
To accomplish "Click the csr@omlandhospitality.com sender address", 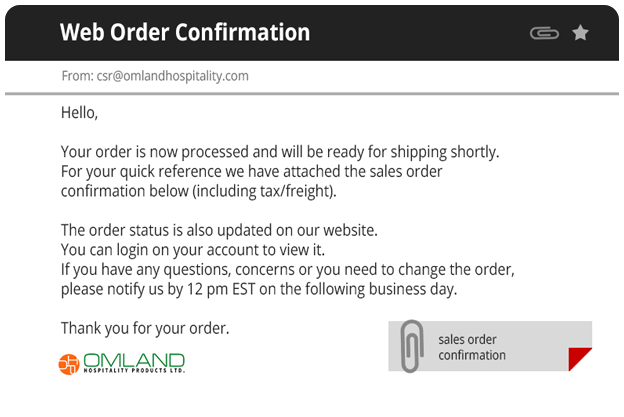I will 172,76.
